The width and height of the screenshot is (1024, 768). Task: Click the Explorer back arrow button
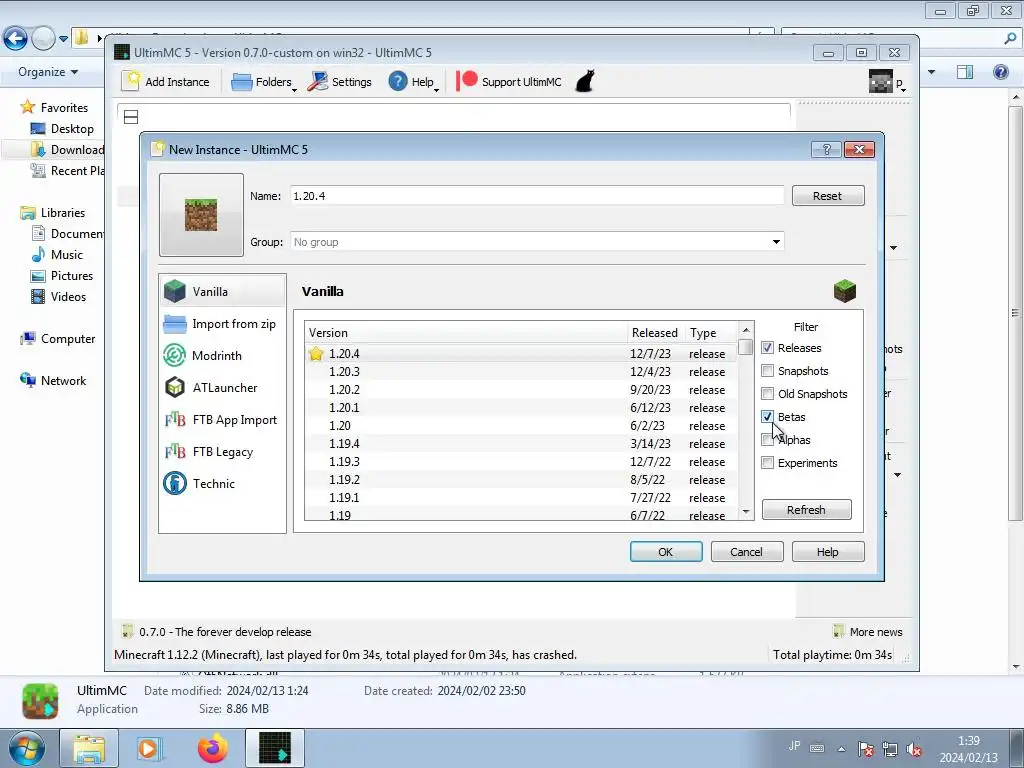15,39
